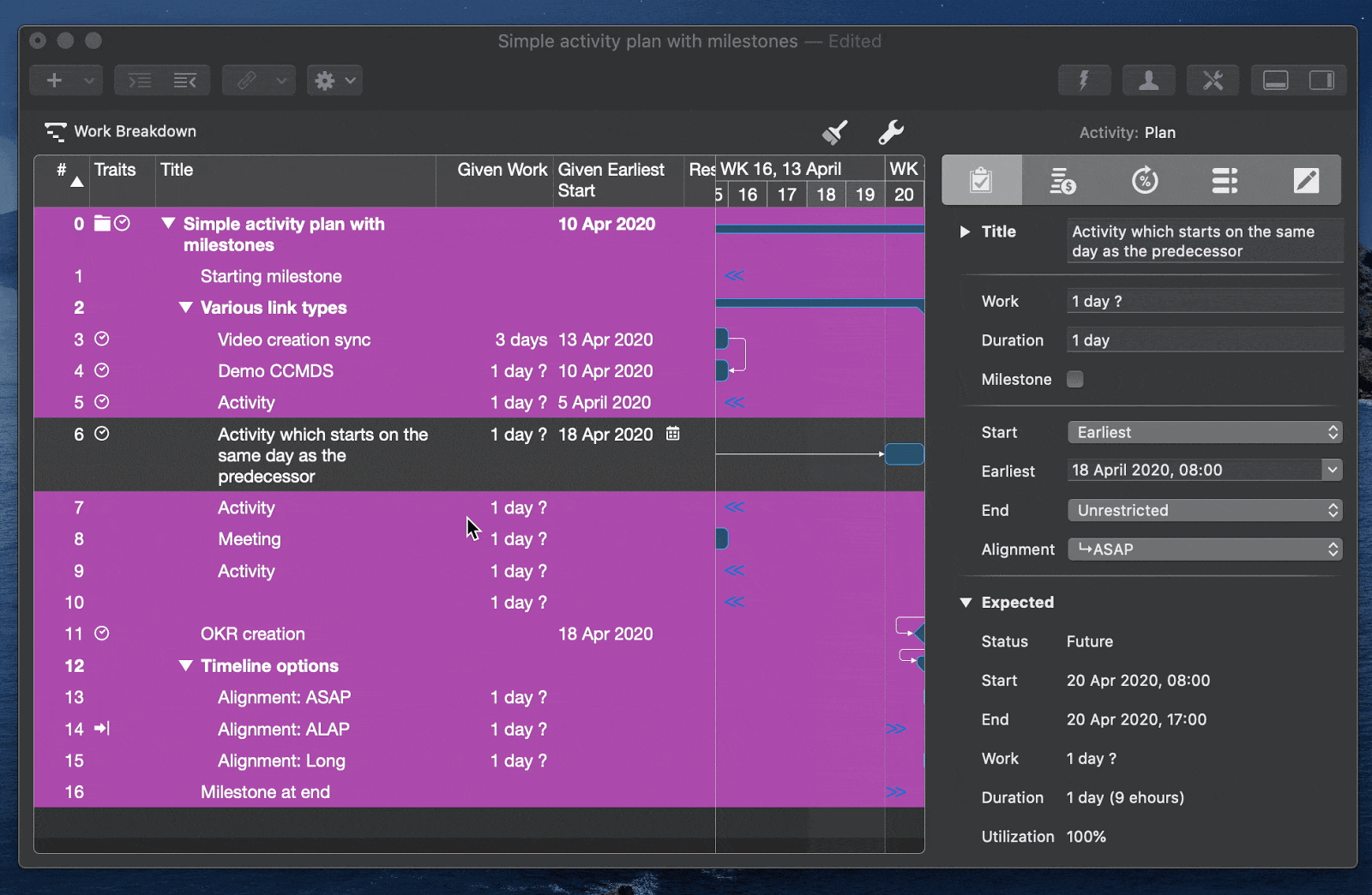Image resolution: width=1372 pixels, height=895 pixels.
Task: Collapse the Simple activity plan group
Action: [169, 224]
